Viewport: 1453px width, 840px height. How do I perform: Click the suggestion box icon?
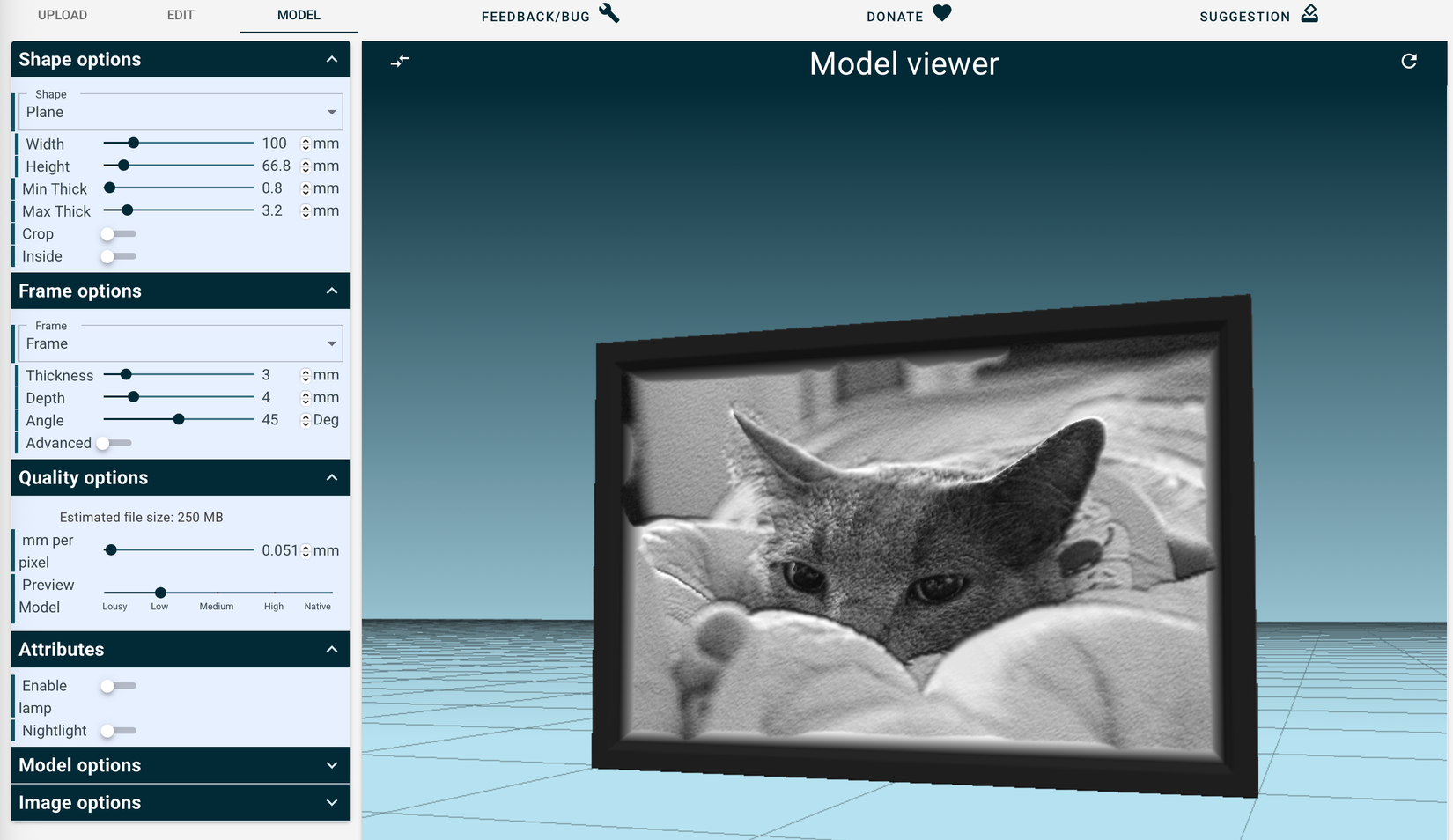(x=1309, y=13)
